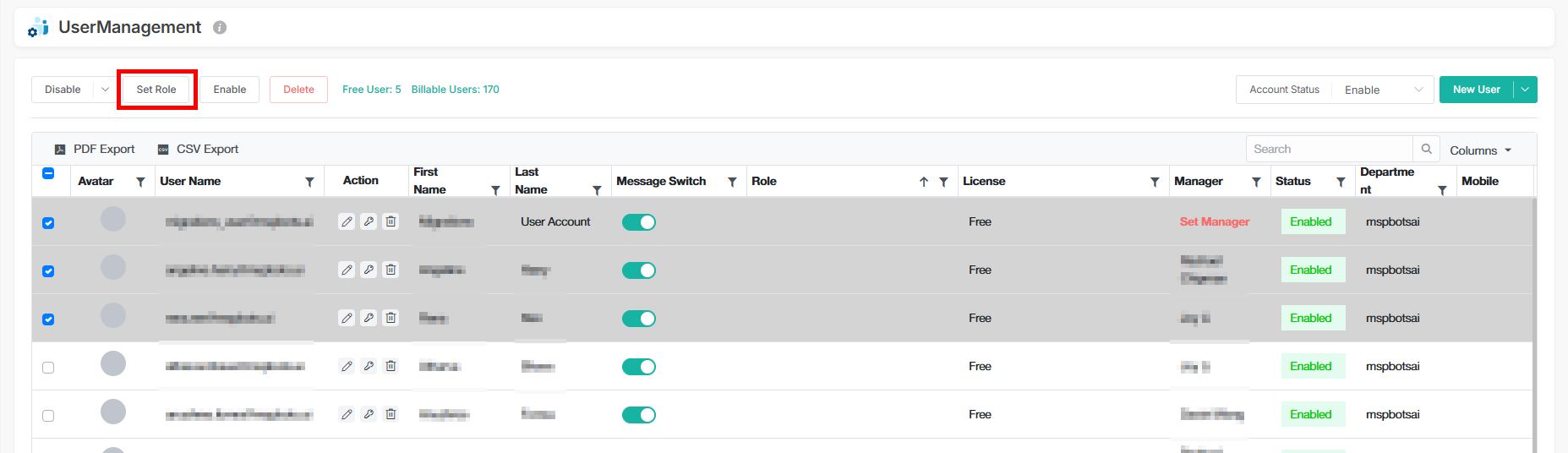The width and height of the screenshot is (1568, 453).
Task: Uncheck the second row checkbox
Action: point(48,271)
